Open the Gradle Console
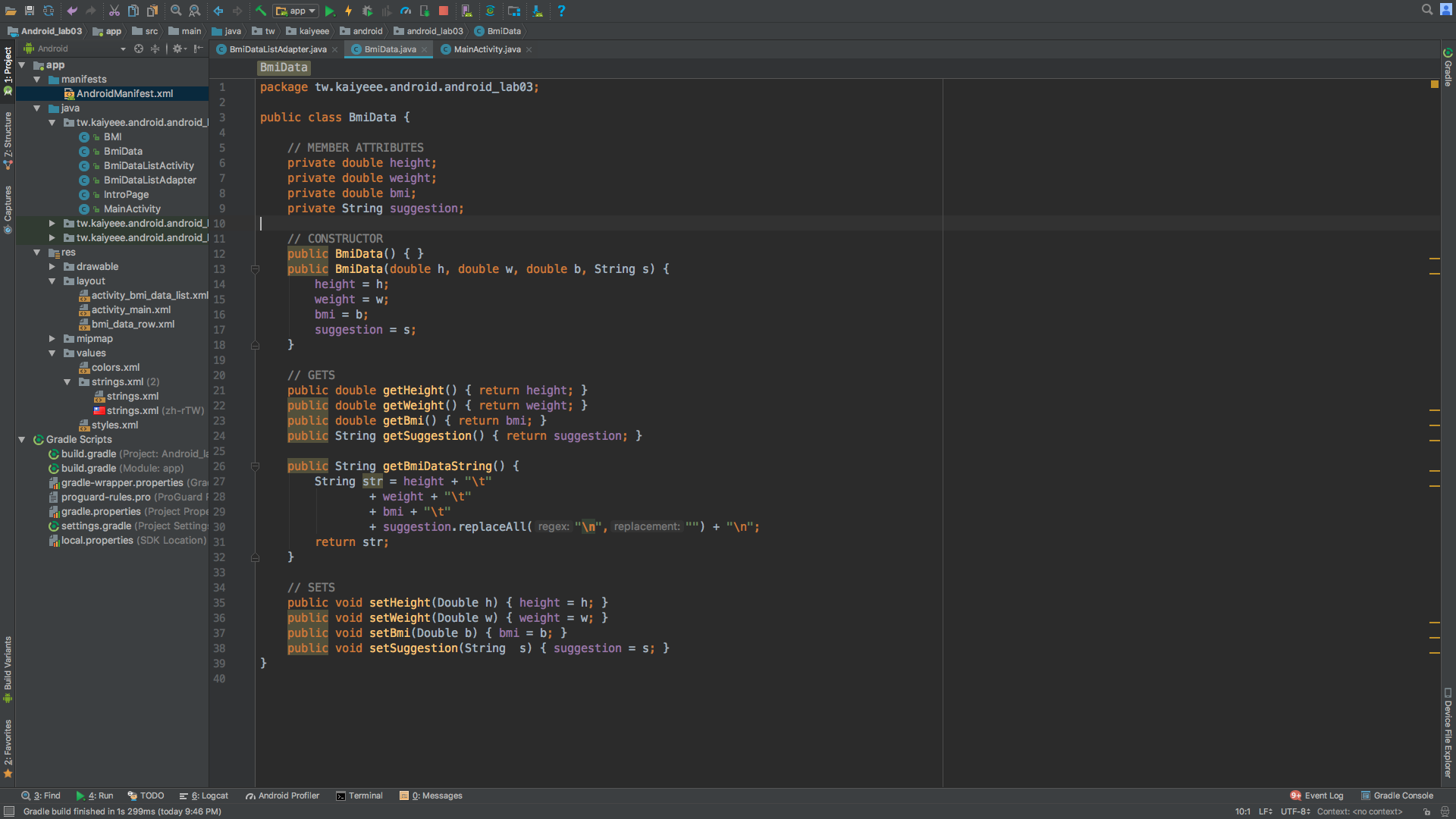The width and height of the screenshot is (1456, 819). click(x=1397, y=795)
